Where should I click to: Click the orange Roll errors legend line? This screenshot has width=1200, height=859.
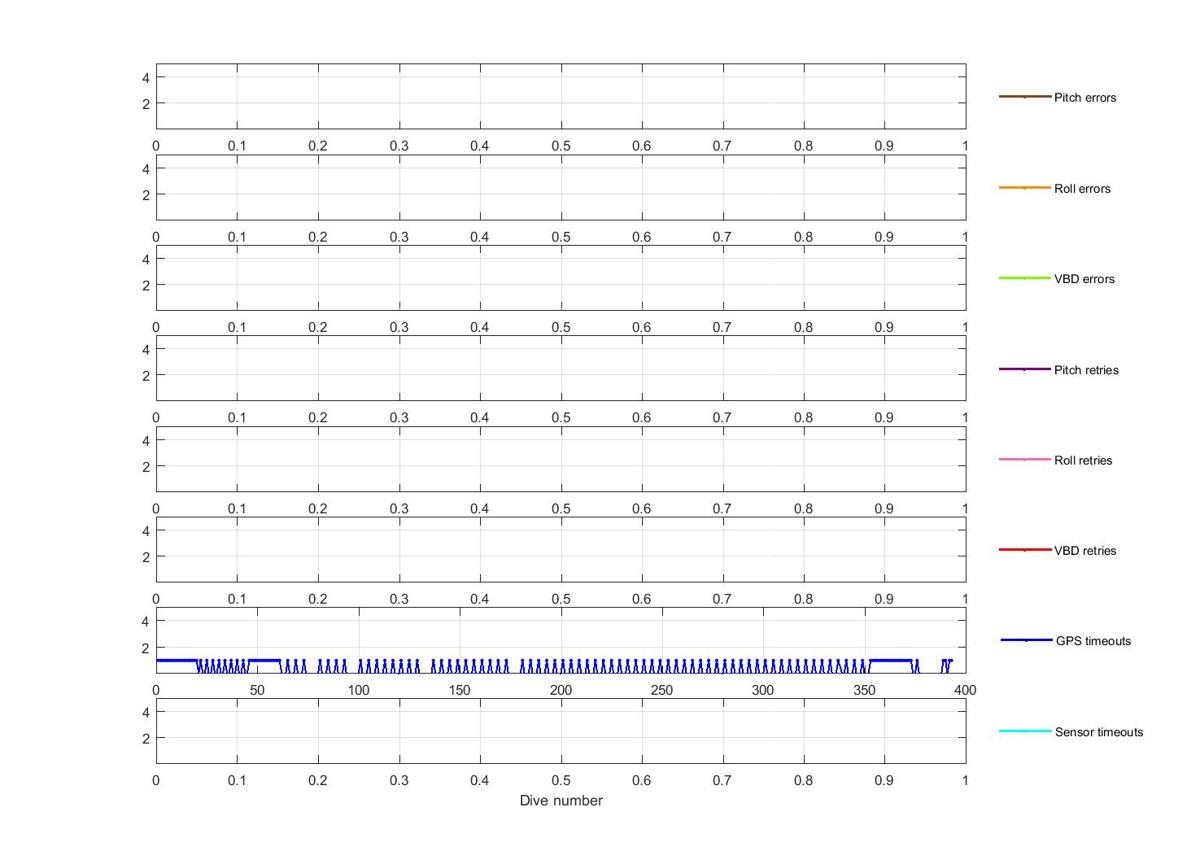1025,188
